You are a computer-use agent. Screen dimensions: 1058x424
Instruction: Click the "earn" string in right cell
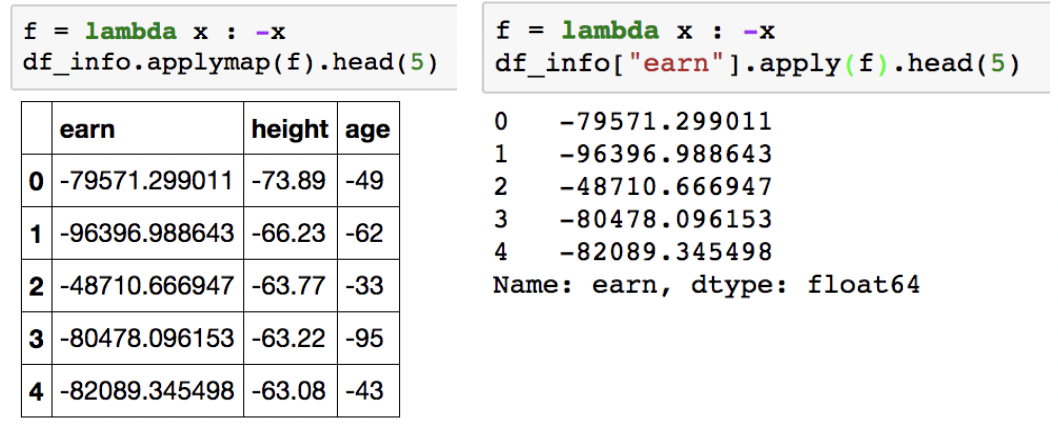(675, 64)
